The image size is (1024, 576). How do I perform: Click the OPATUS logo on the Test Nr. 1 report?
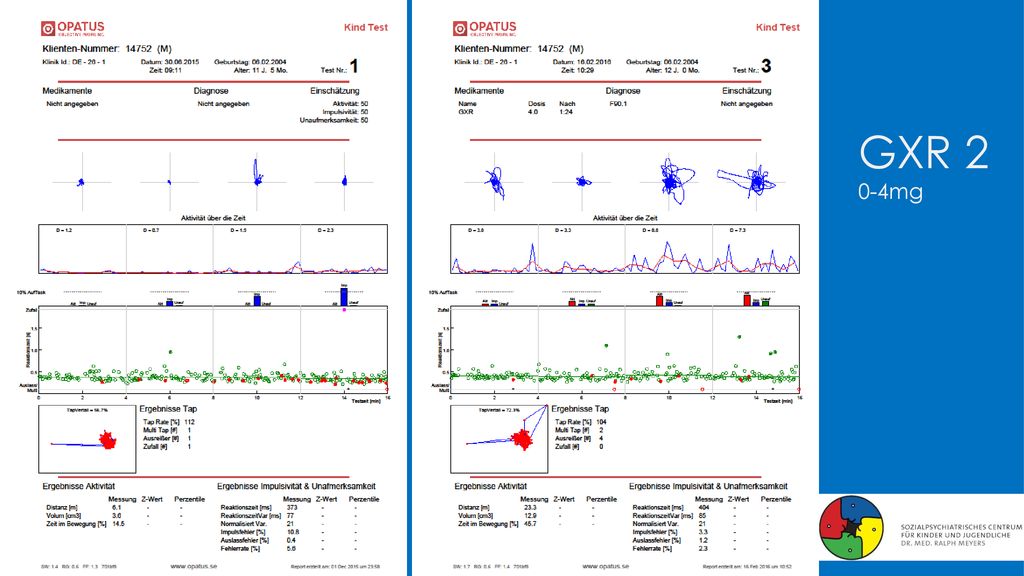(x=72, y=28)
